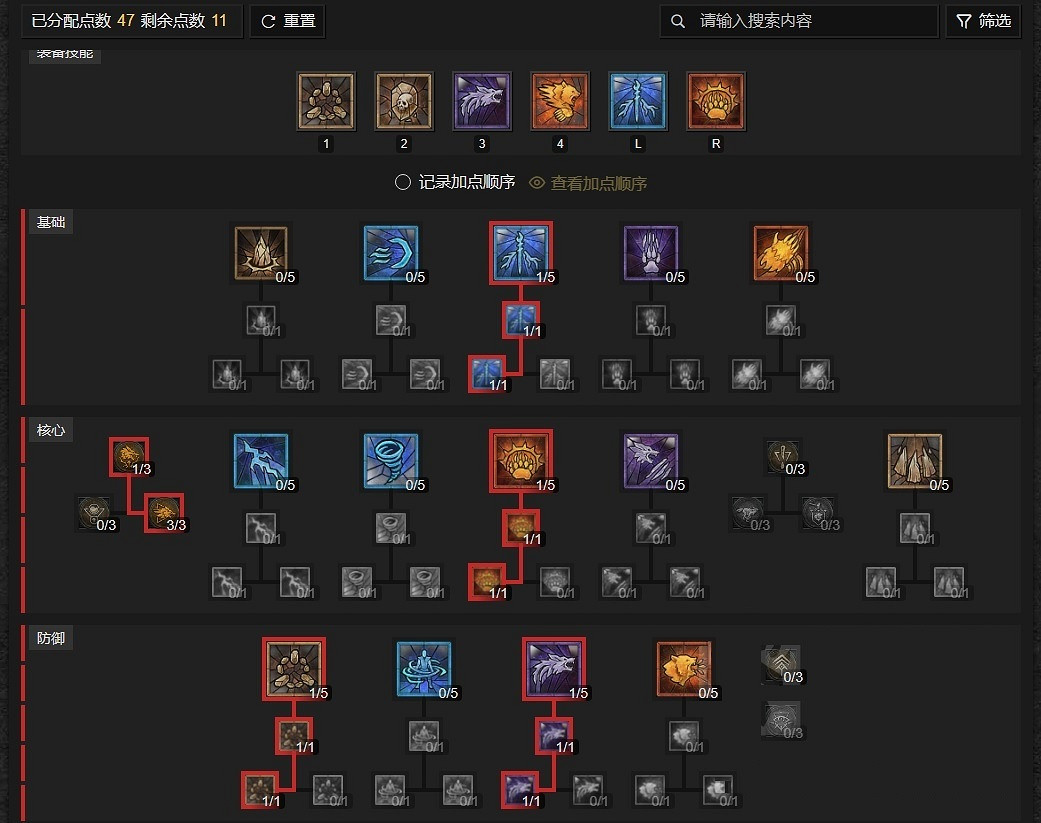The height and width of the screenshot is (823, 1041).
Task: Click the 查看加点顺序 eye link
Action: pyautogui.click(x=588, y=183)
